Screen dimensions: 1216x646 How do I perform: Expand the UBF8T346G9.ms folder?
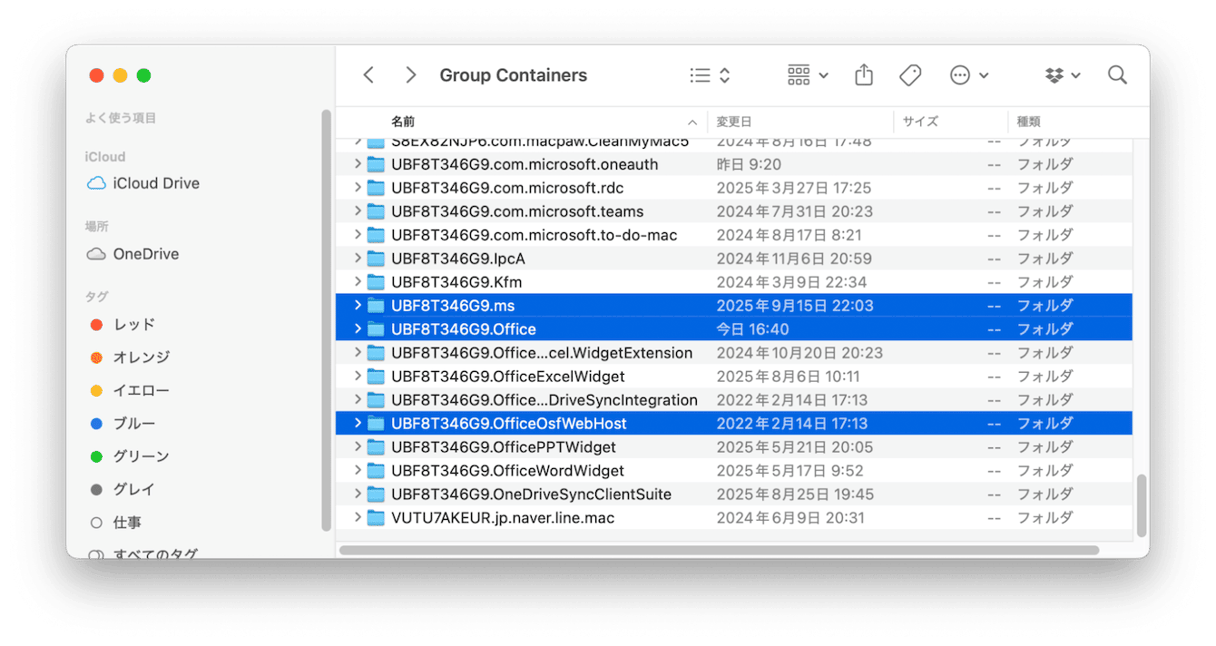[x=358, y=305]
